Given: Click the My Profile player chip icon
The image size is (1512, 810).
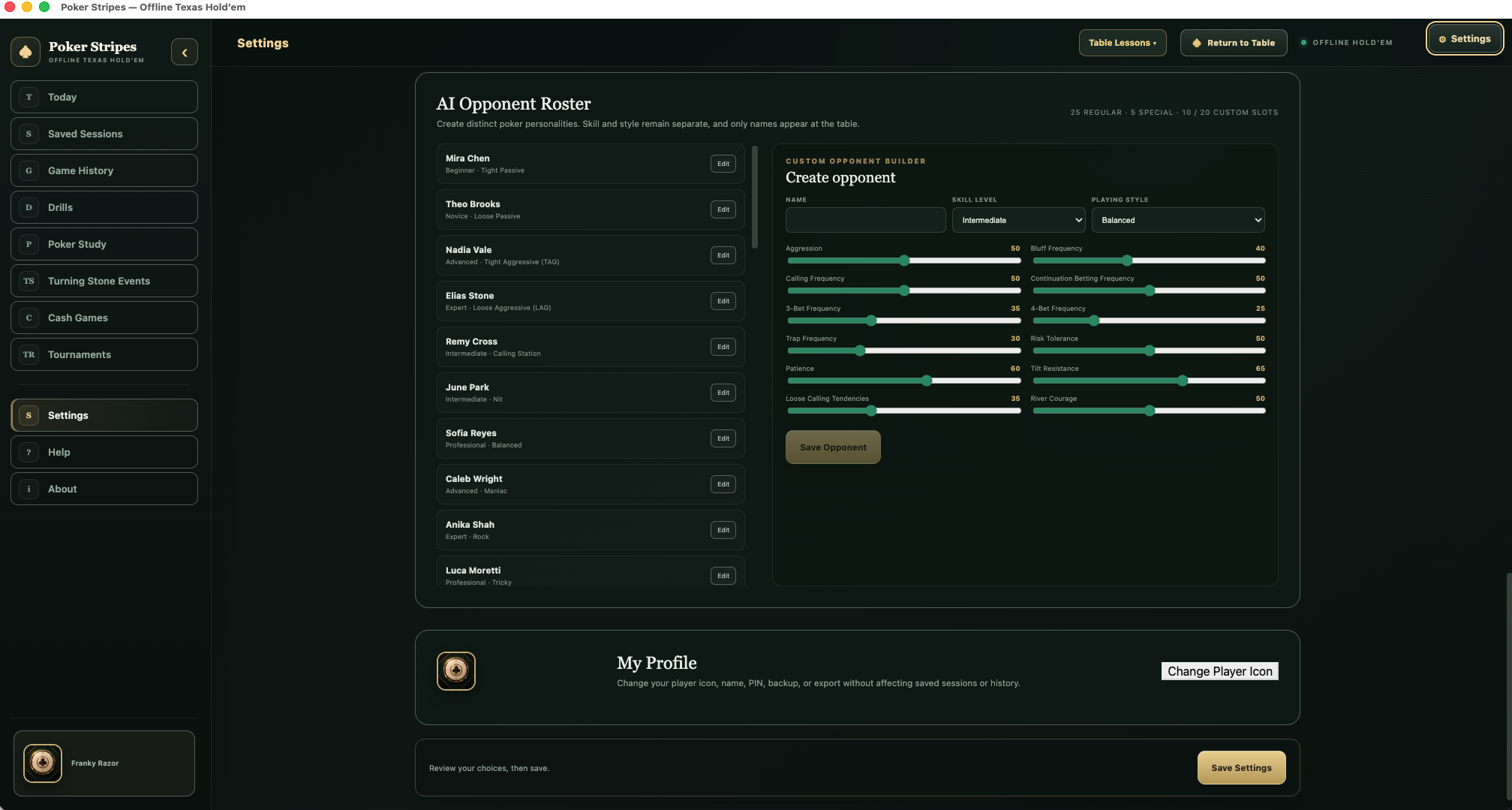Looking at the screenshot, I should click(456, 670).
